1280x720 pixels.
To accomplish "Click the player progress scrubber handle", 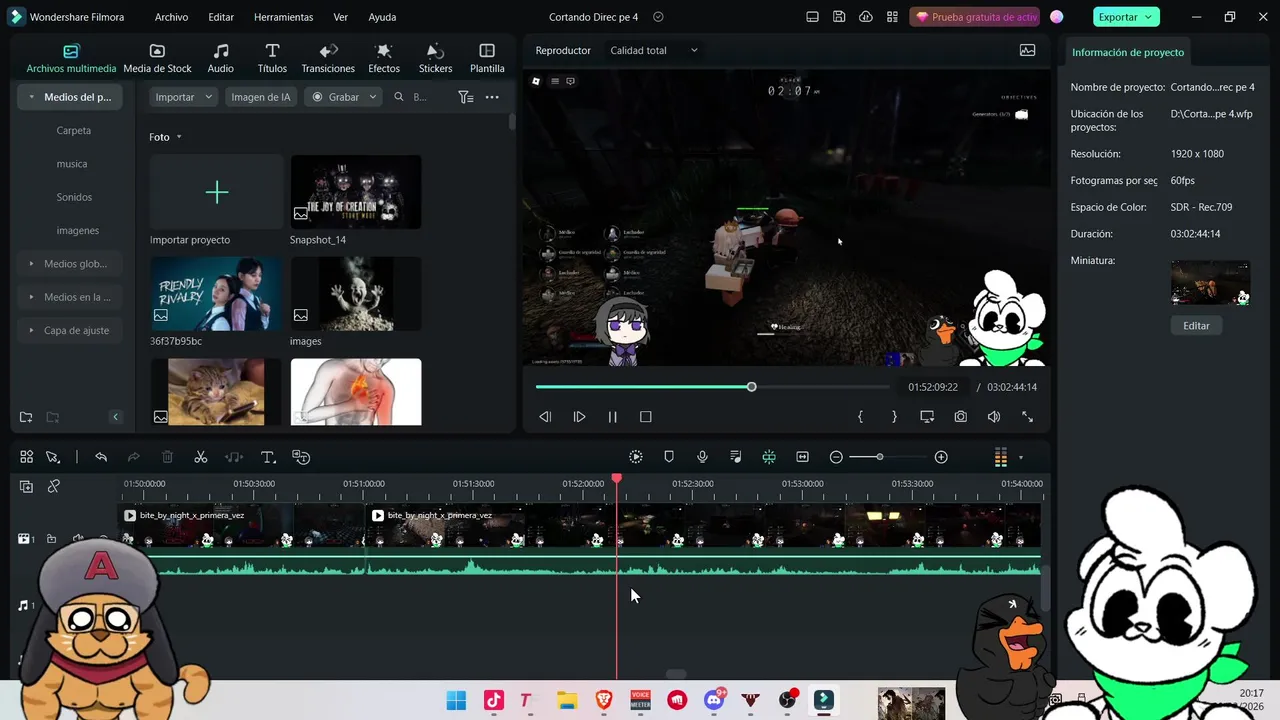I will (751, 387).
